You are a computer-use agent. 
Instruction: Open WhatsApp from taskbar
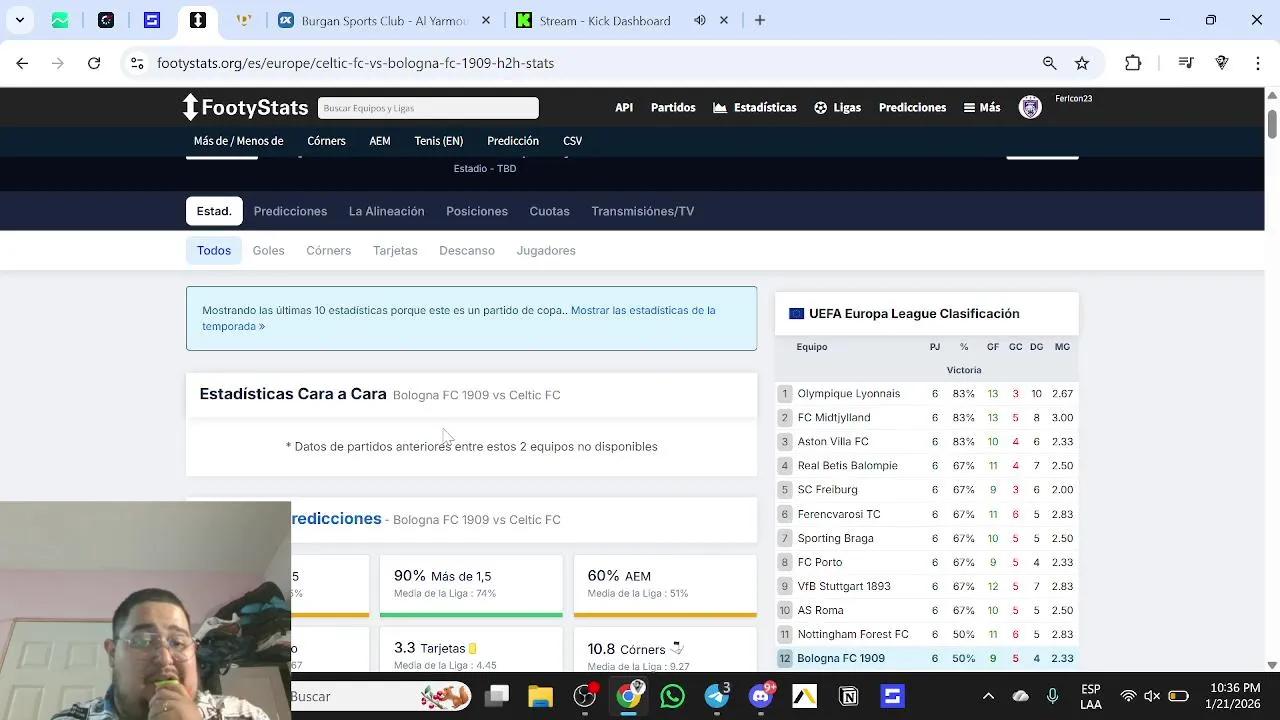(x=673, y=696)
